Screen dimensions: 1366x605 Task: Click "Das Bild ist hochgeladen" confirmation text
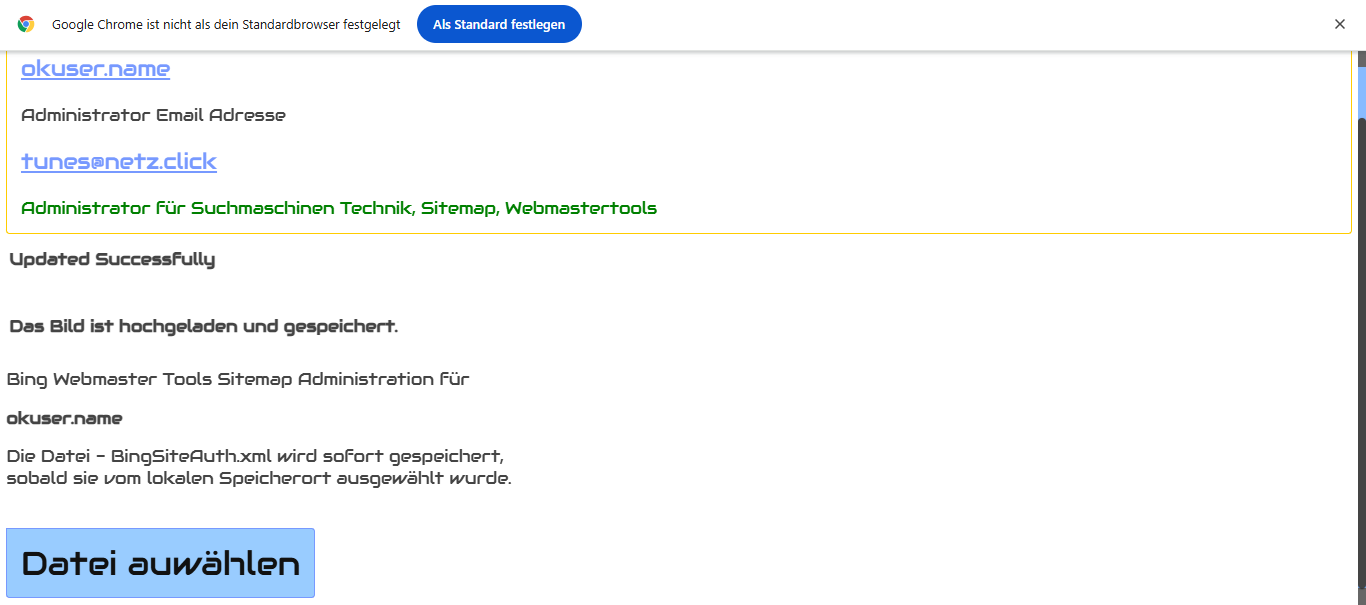(x=204, y=327)
